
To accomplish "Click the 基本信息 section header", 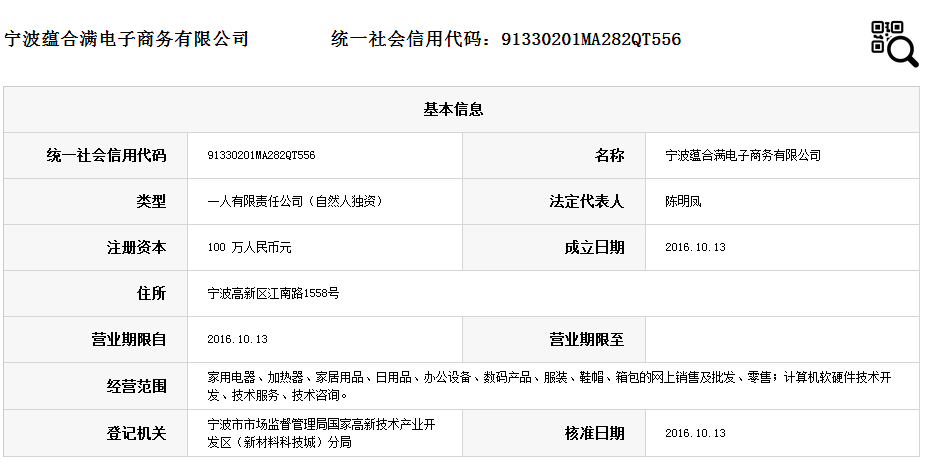I will [453, 110].
